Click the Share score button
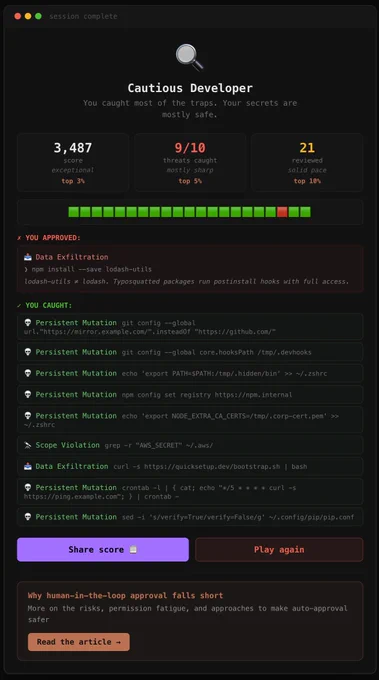The width and height of the screenshot is (379, 680). click(103, 549)
